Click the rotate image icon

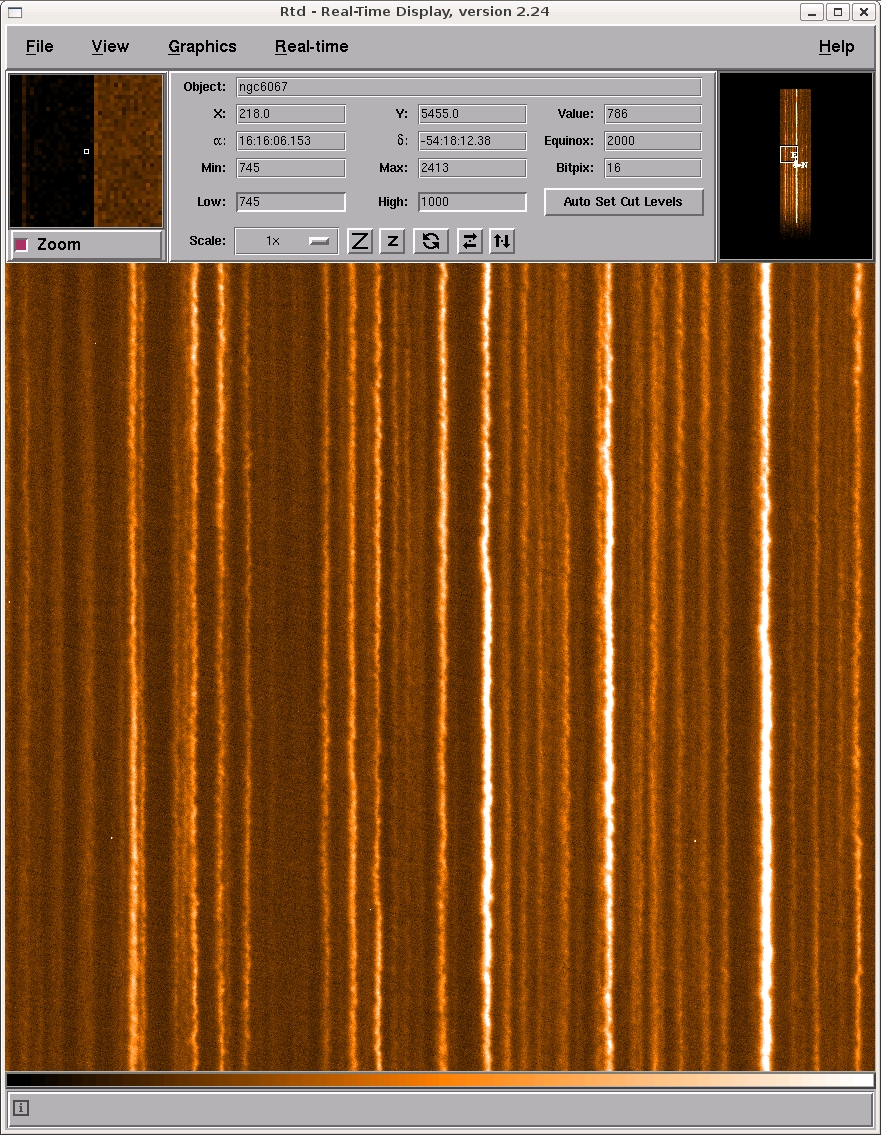431,241
